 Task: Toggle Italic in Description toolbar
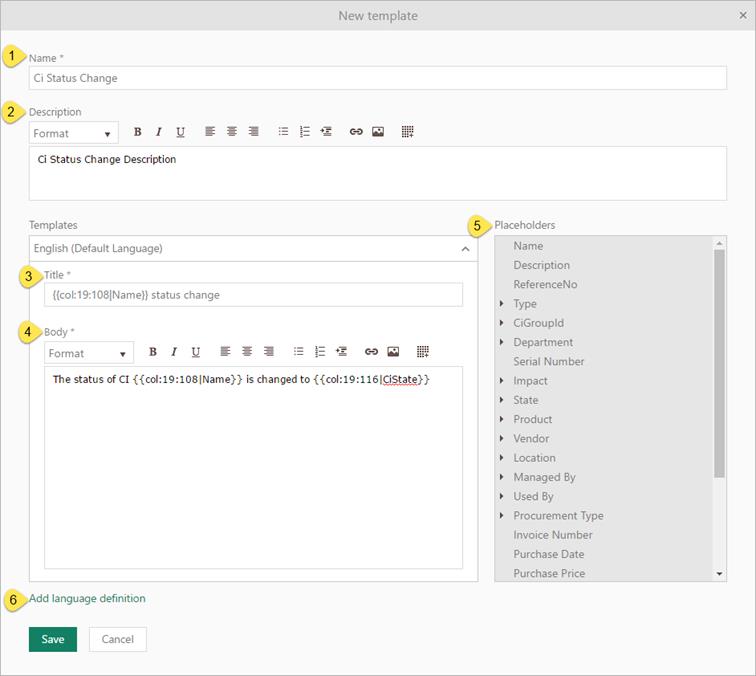158,132
